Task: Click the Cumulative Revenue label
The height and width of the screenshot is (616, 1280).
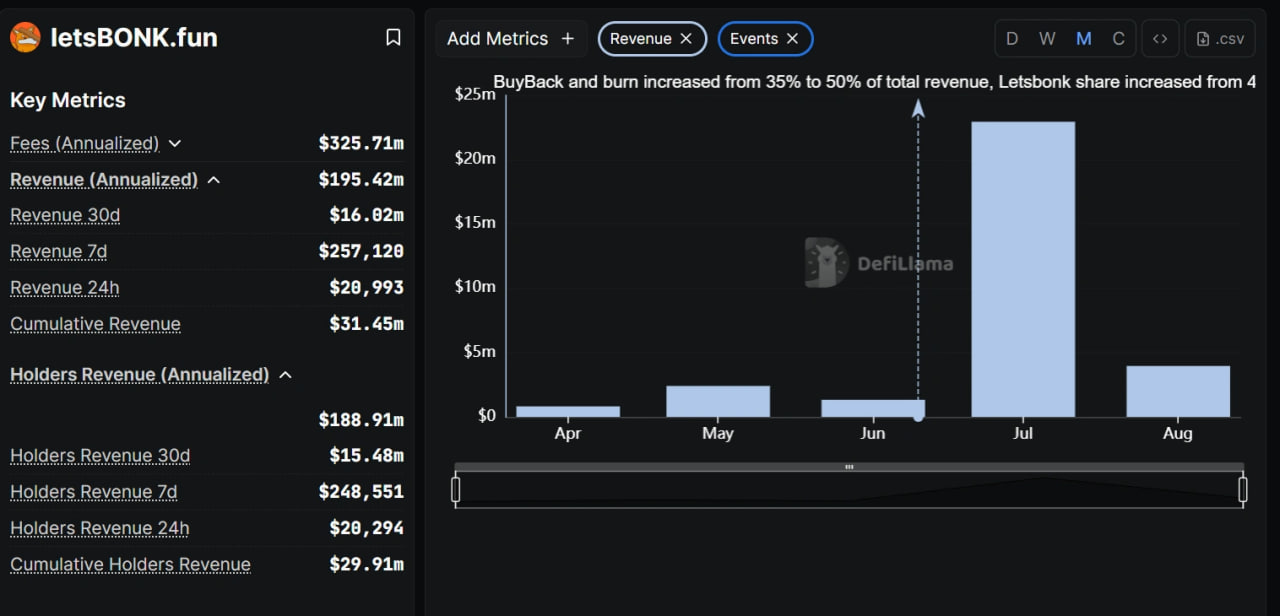Action: pos(95,324)
